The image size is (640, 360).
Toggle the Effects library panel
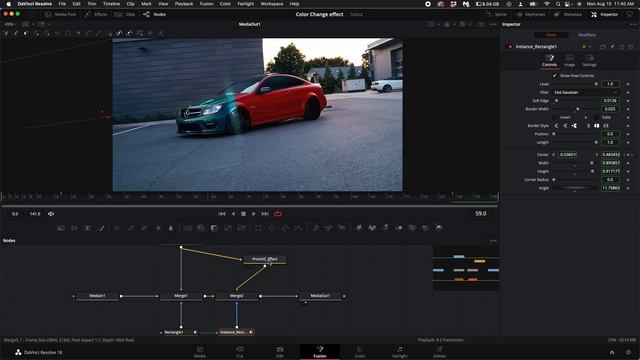[96, 14]
